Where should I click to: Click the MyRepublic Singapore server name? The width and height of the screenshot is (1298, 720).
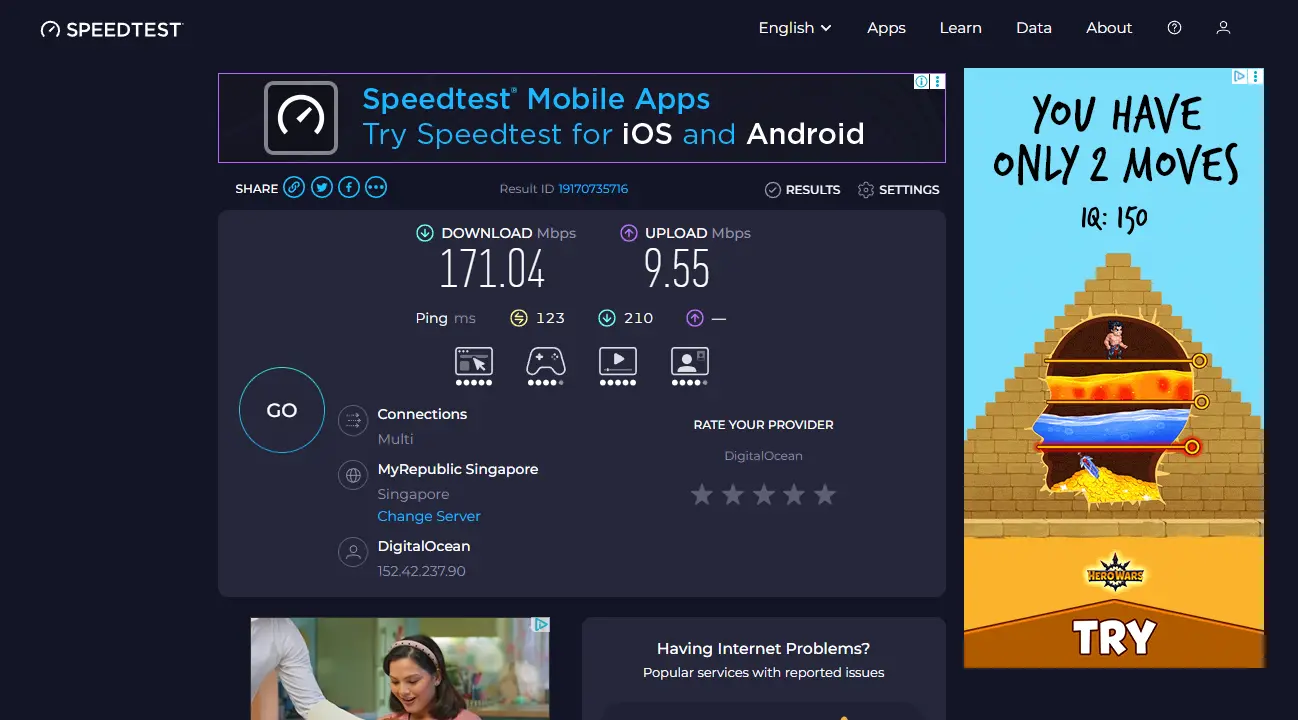458,469
